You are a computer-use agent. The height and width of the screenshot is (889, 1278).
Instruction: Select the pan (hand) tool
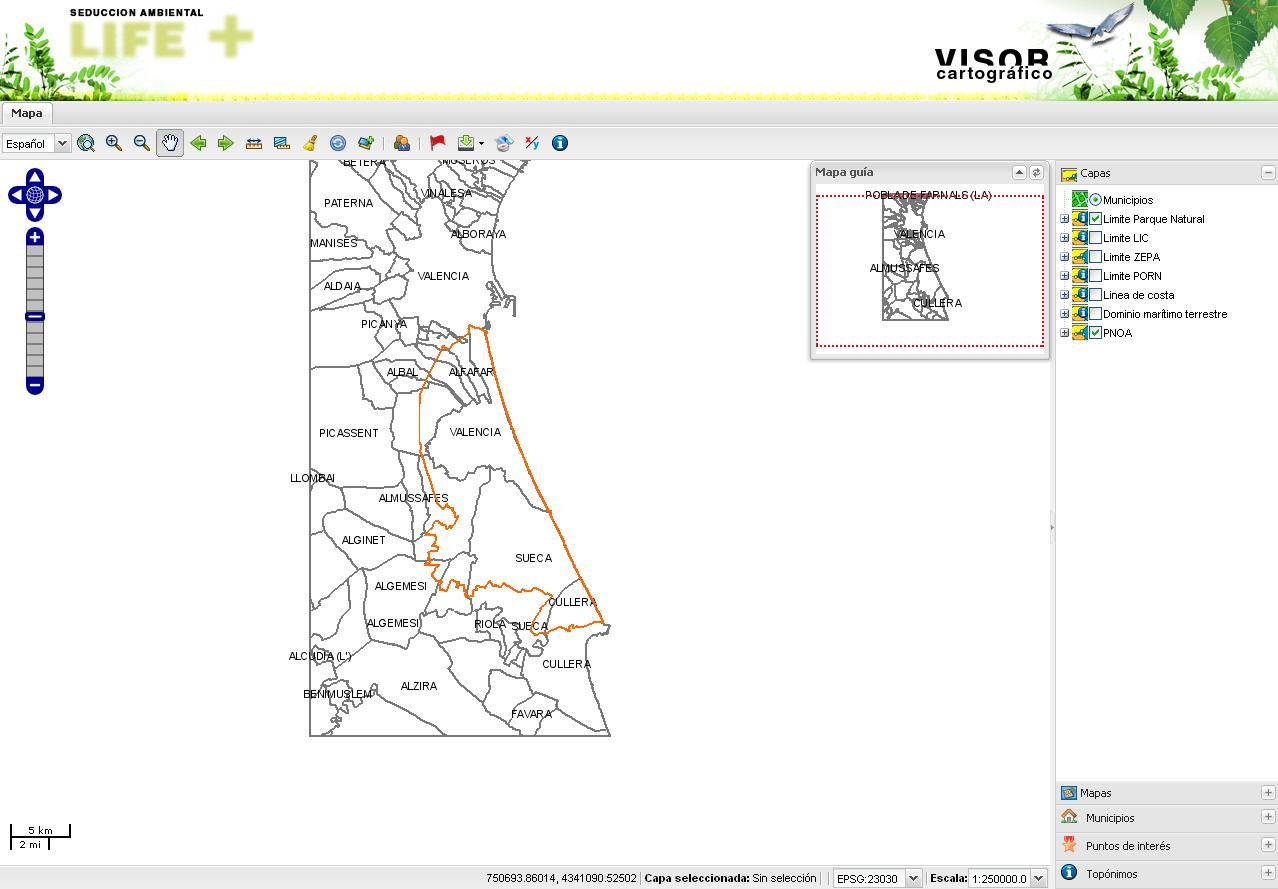click(170, 143)
